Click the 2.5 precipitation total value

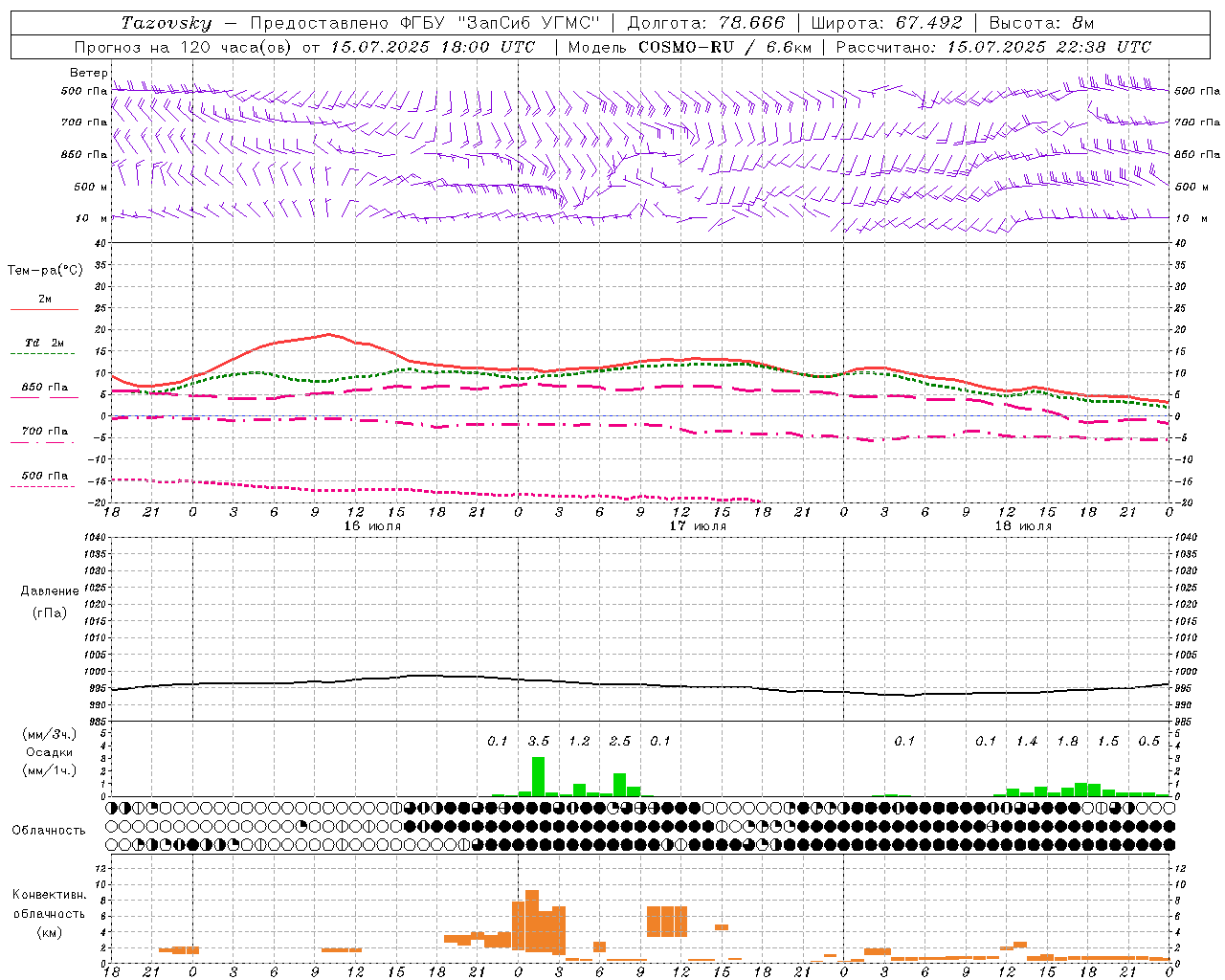620,741
